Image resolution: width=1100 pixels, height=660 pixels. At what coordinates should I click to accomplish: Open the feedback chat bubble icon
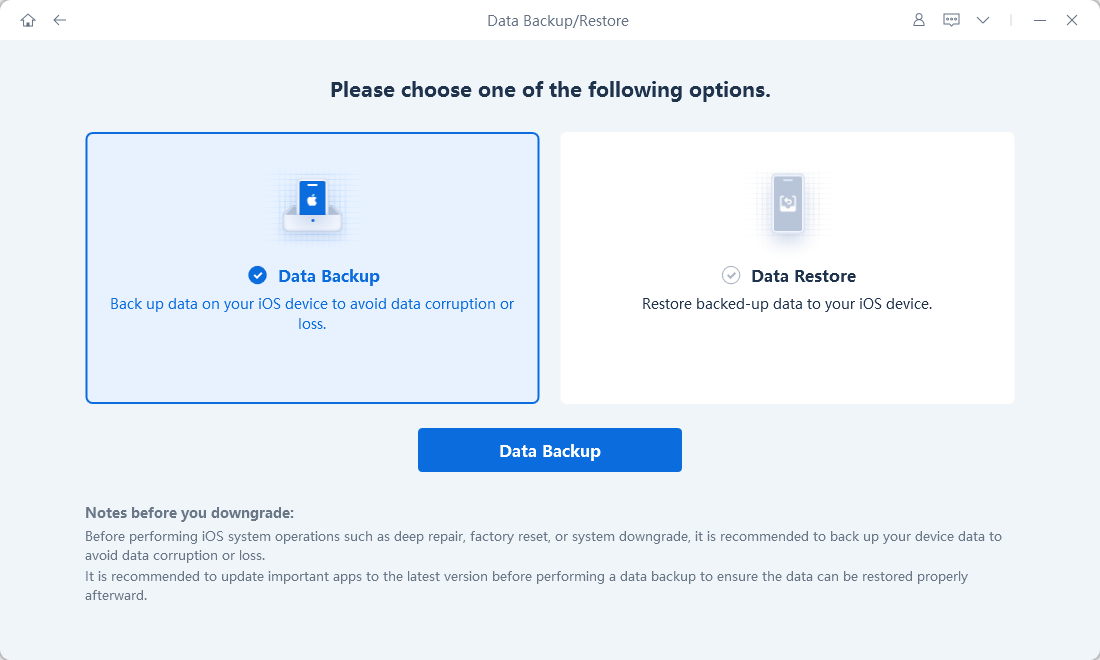951,20
